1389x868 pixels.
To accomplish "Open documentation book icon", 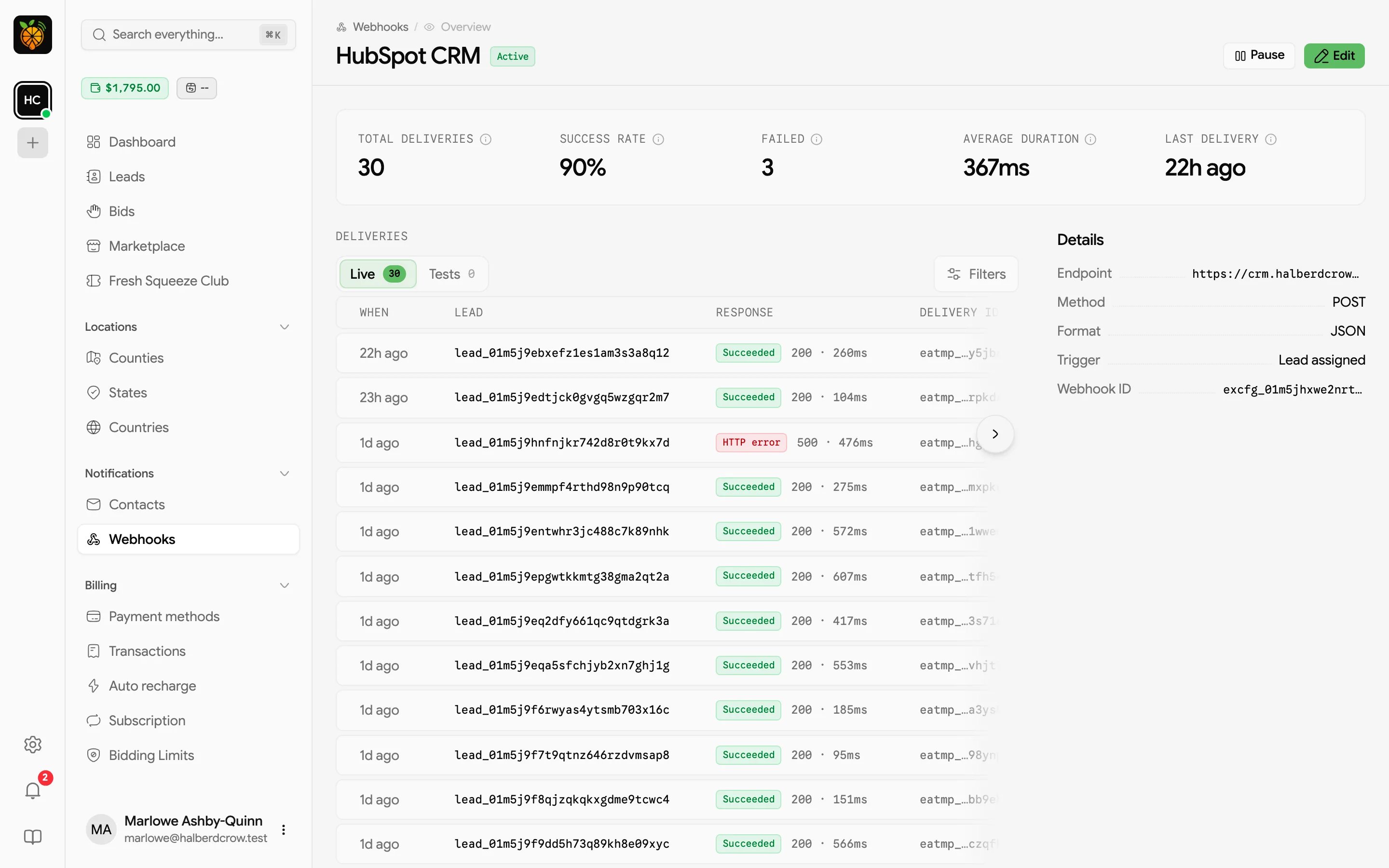I will tap(33, 837).
